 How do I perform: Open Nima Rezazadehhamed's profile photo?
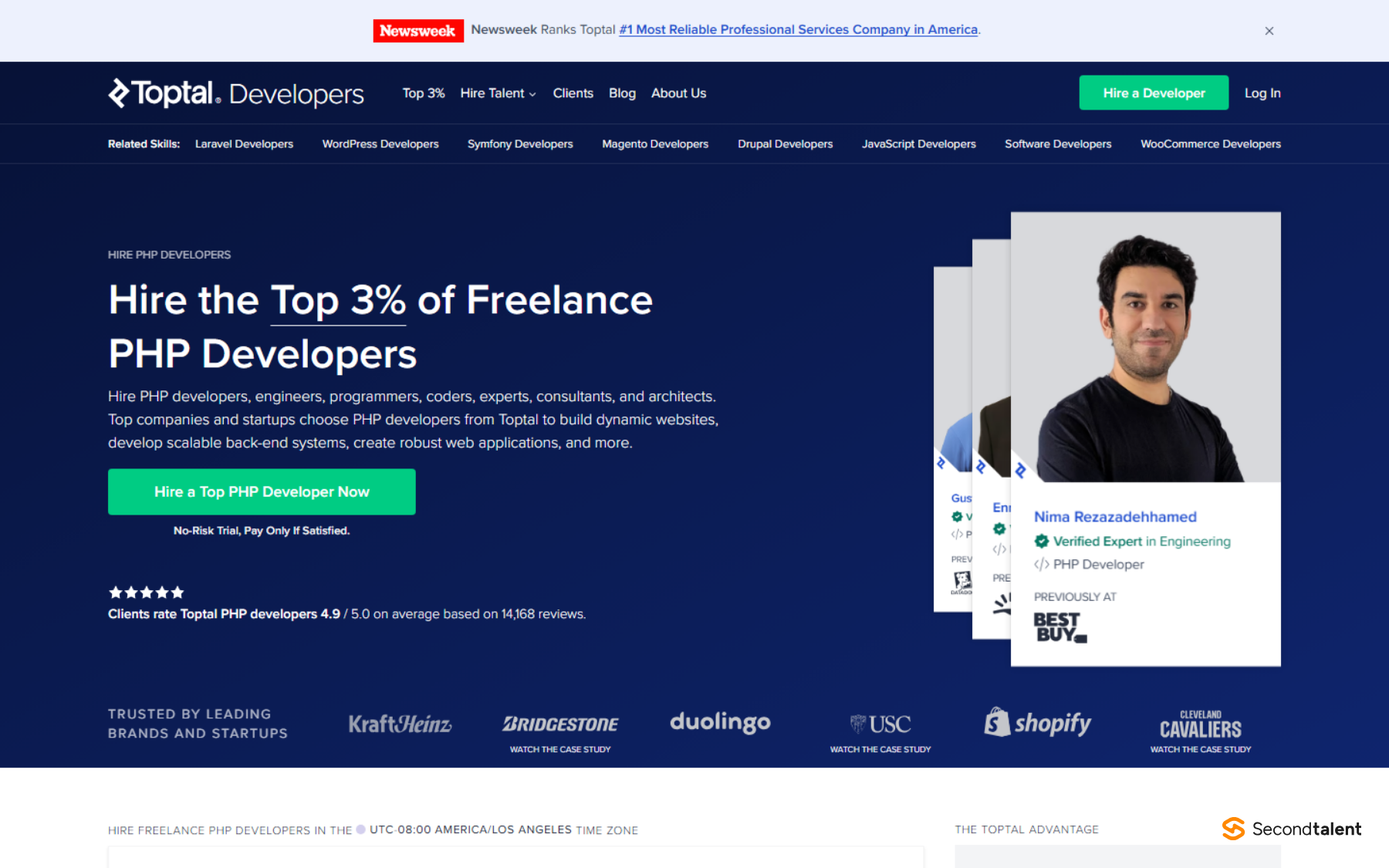[x=1146, y=347]
